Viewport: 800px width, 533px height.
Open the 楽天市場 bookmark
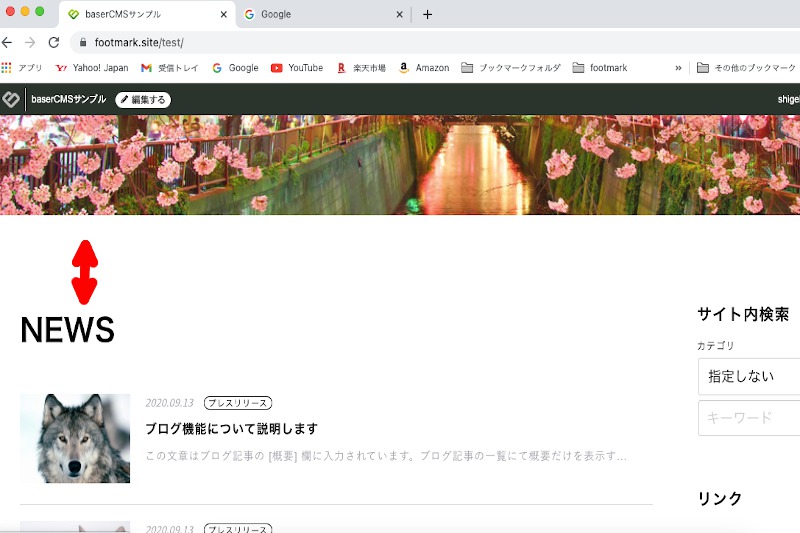(362, 68)
